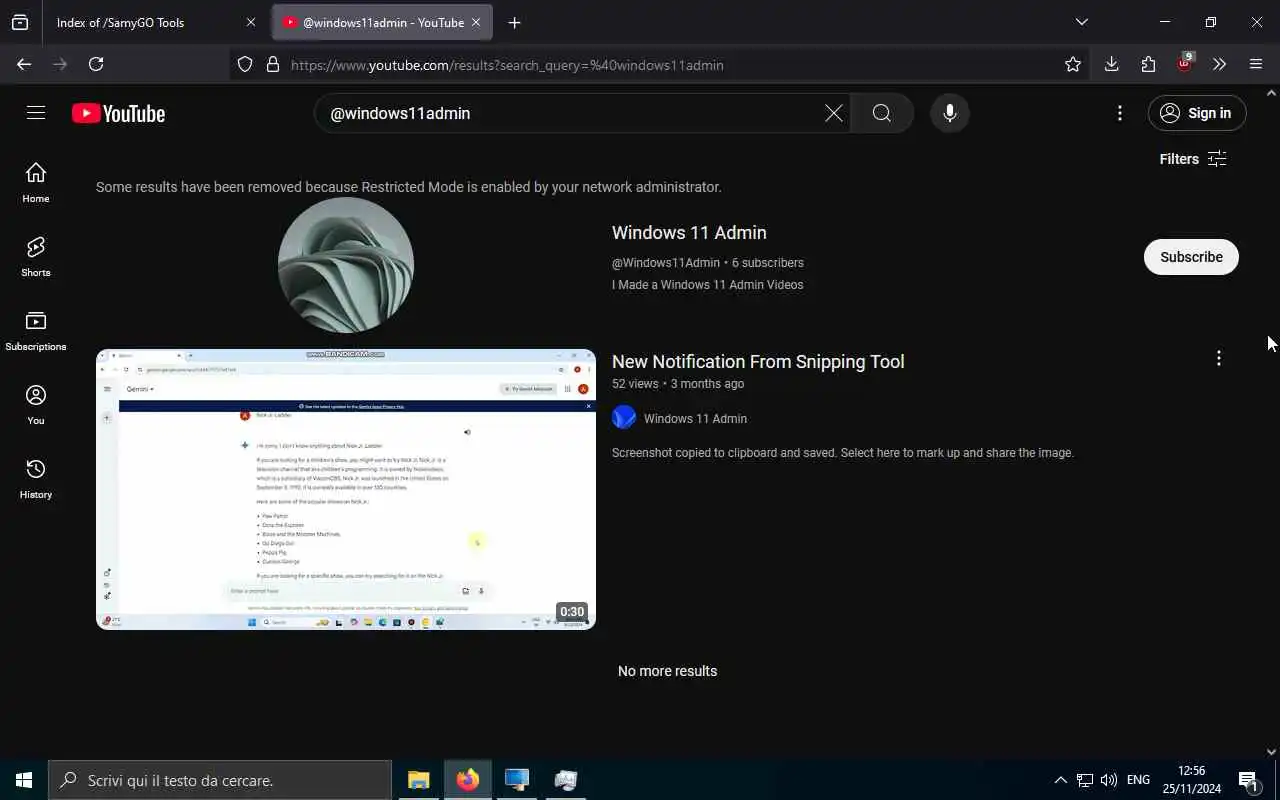This screenshot has height=800, width=1280.
Task: Select the @windows11admin YouTube tab
Action: (382, 22)
